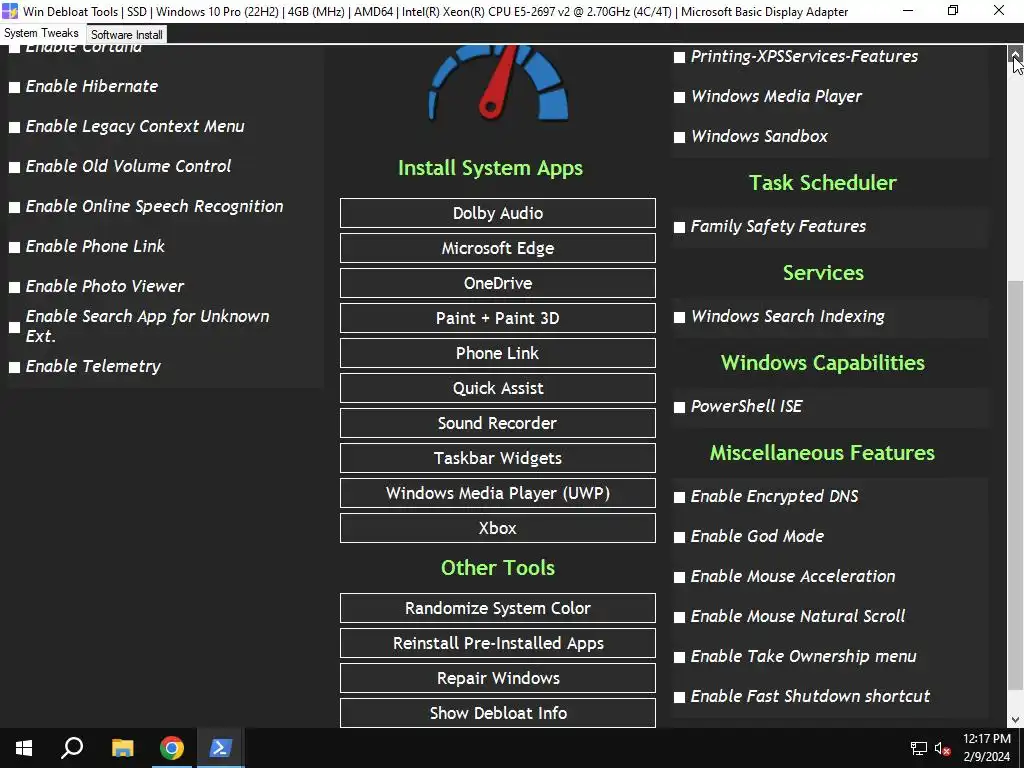Open the Windows Start menu
This screenshot has height=768, width=1024.
click(x=24, y=748)
